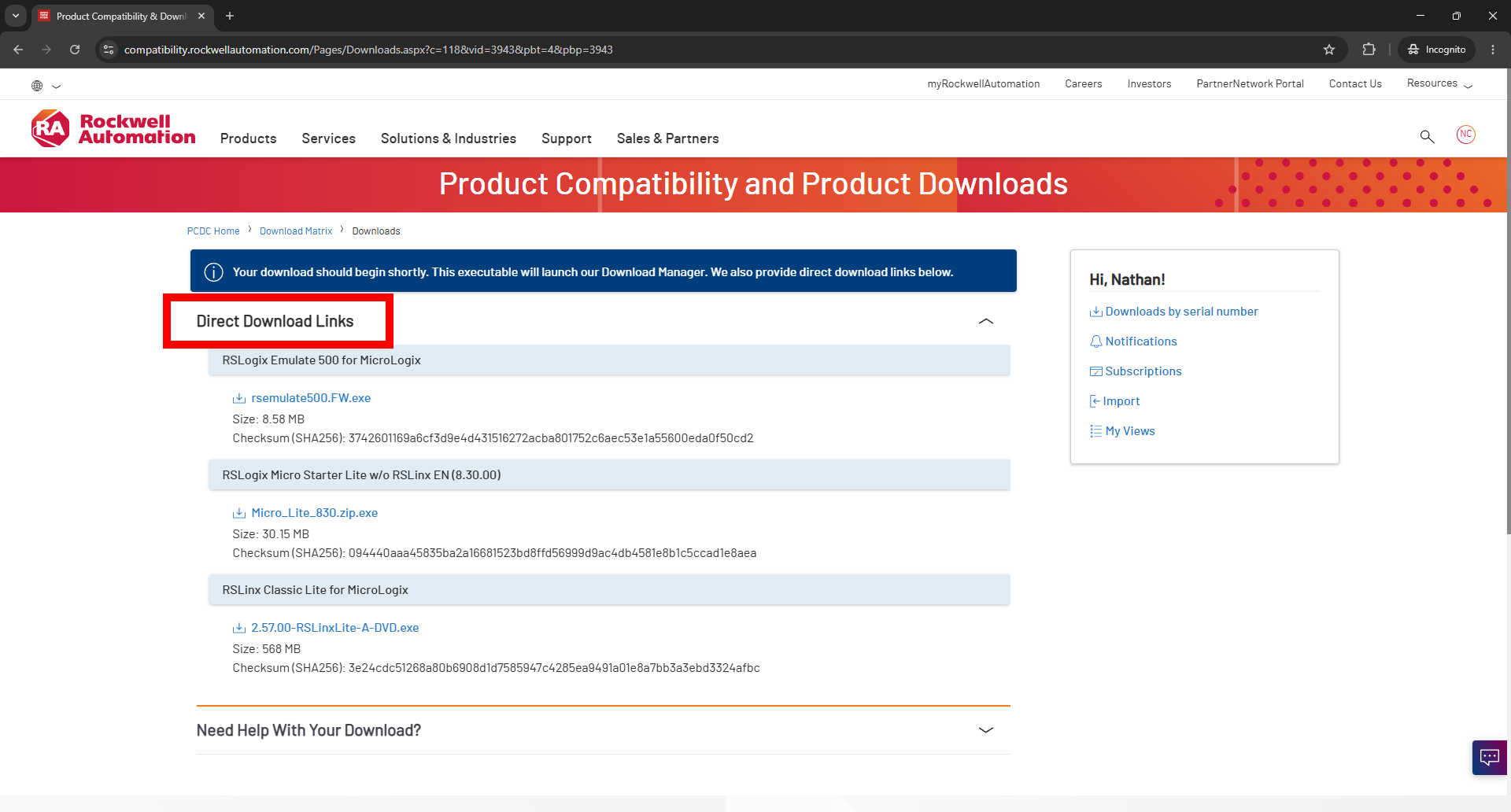Open the site information icon in address bar
Image resolution: width=1511 pixels, height=812 pixels.
109,50
